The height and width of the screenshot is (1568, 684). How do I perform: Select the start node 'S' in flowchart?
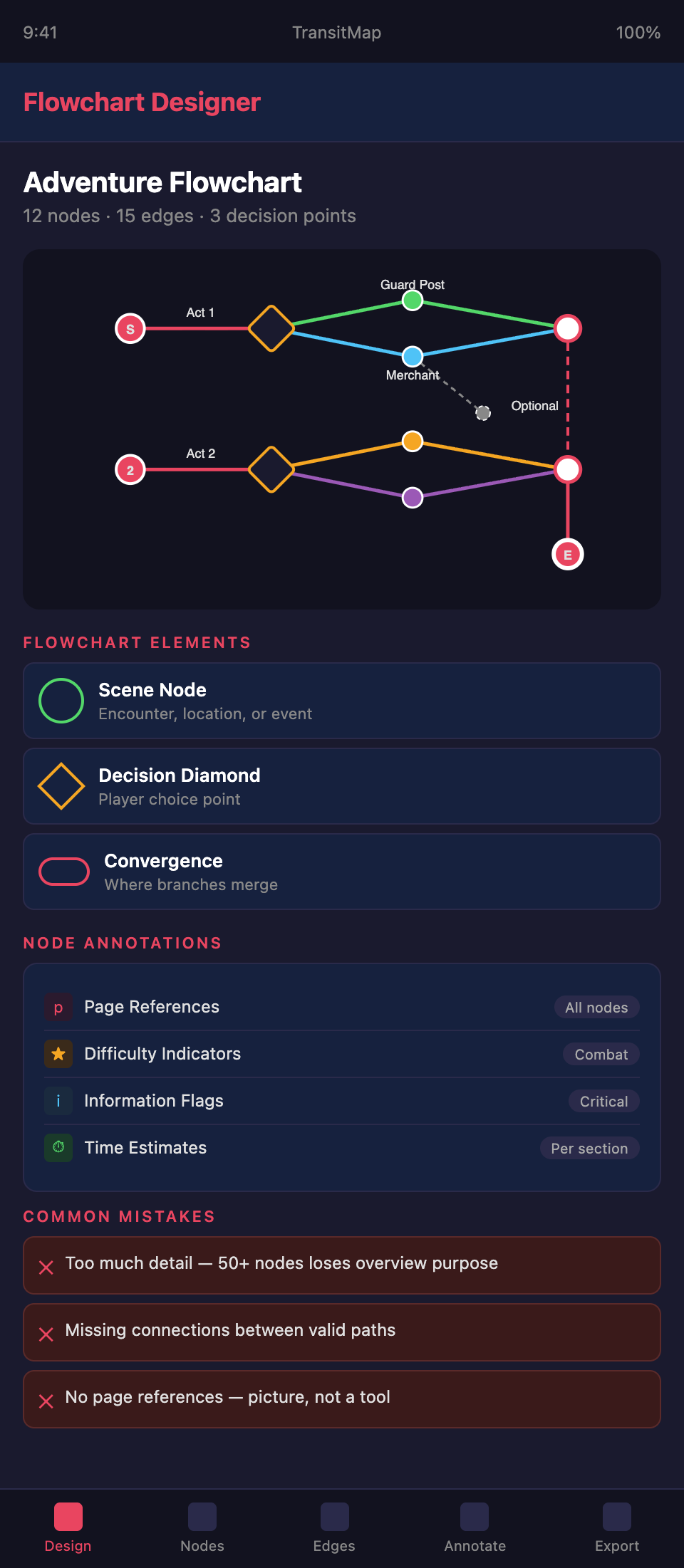130,329
